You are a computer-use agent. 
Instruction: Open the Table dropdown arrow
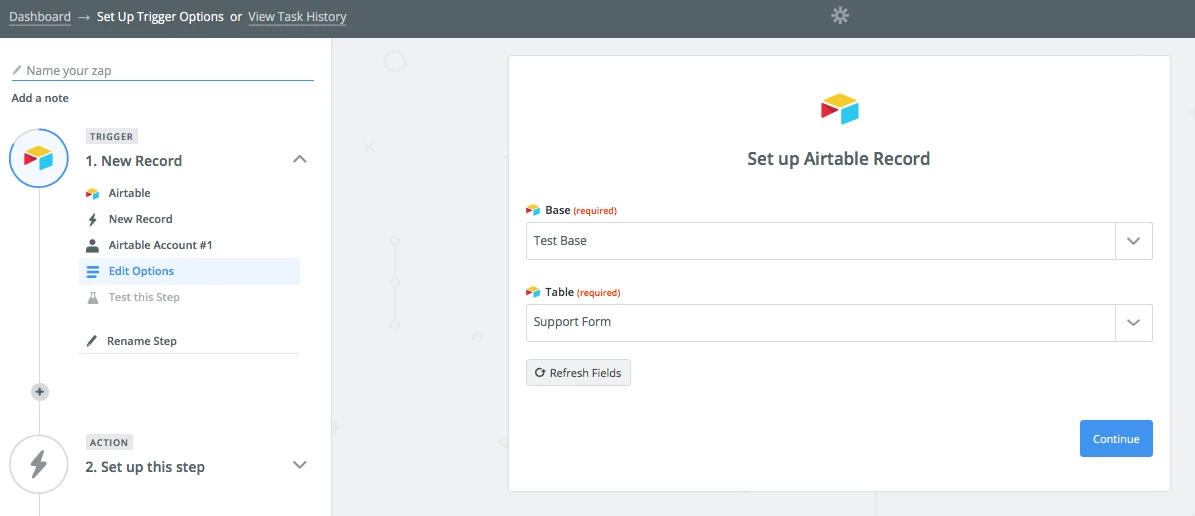[x=1133, y=322]
